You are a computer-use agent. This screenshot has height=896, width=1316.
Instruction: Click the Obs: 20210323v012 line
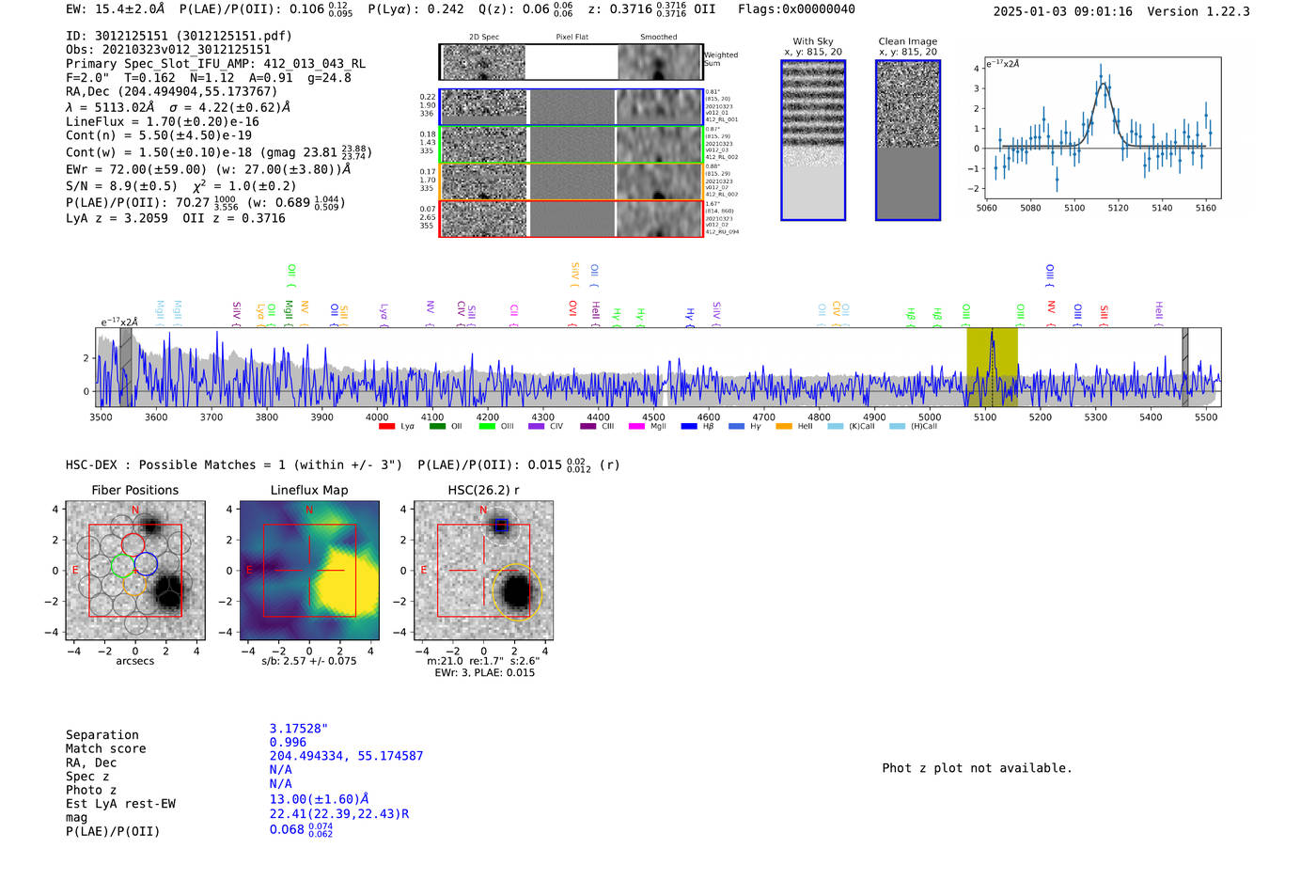click(x=168, y=50)
